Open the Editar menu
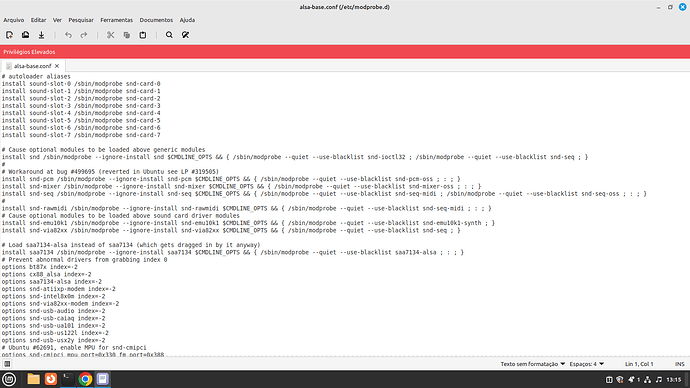 pos(38,20)
